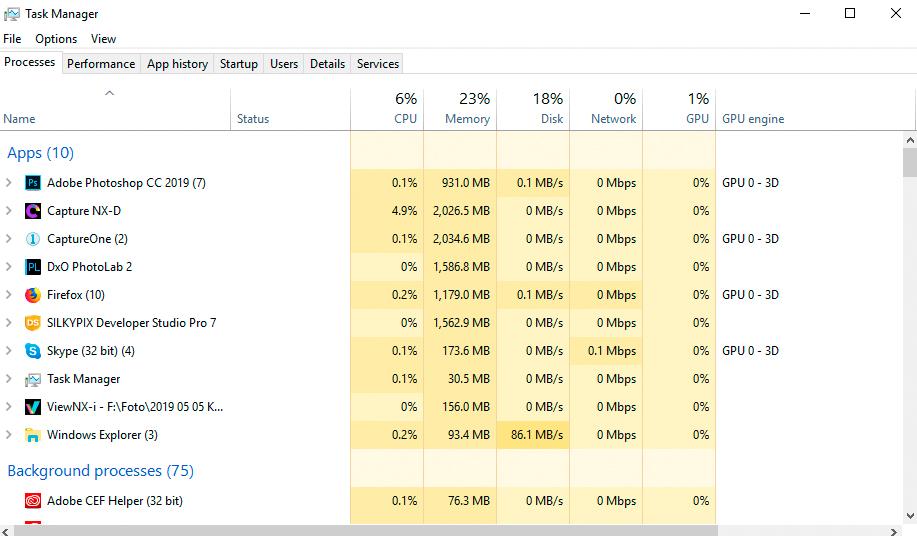The height and width of the screenshot is (536, 917).
Task: Click the horizontal scrollbar thumb
Action: (366, 530)
